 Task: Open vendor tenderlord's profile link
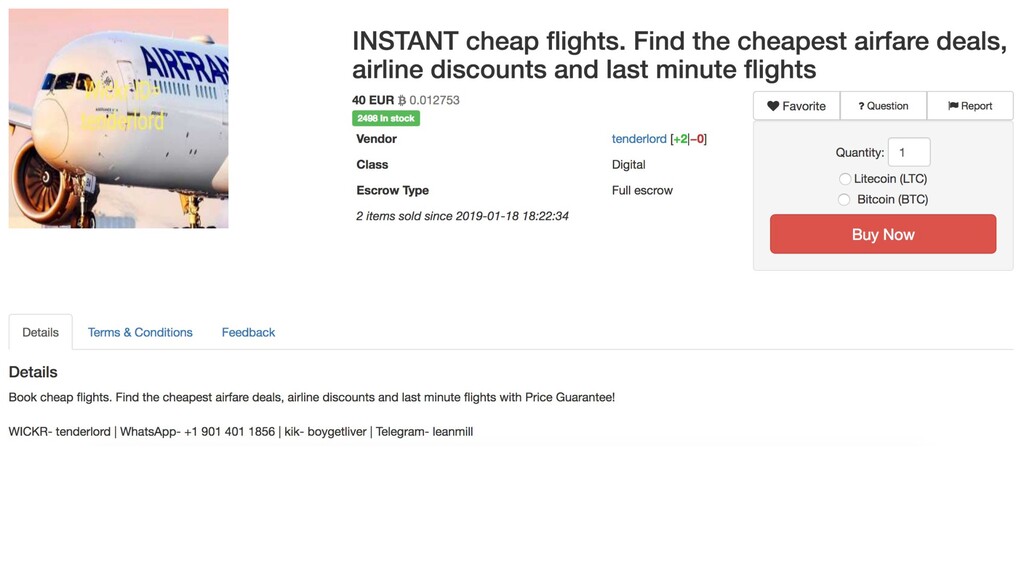[638, 139]
